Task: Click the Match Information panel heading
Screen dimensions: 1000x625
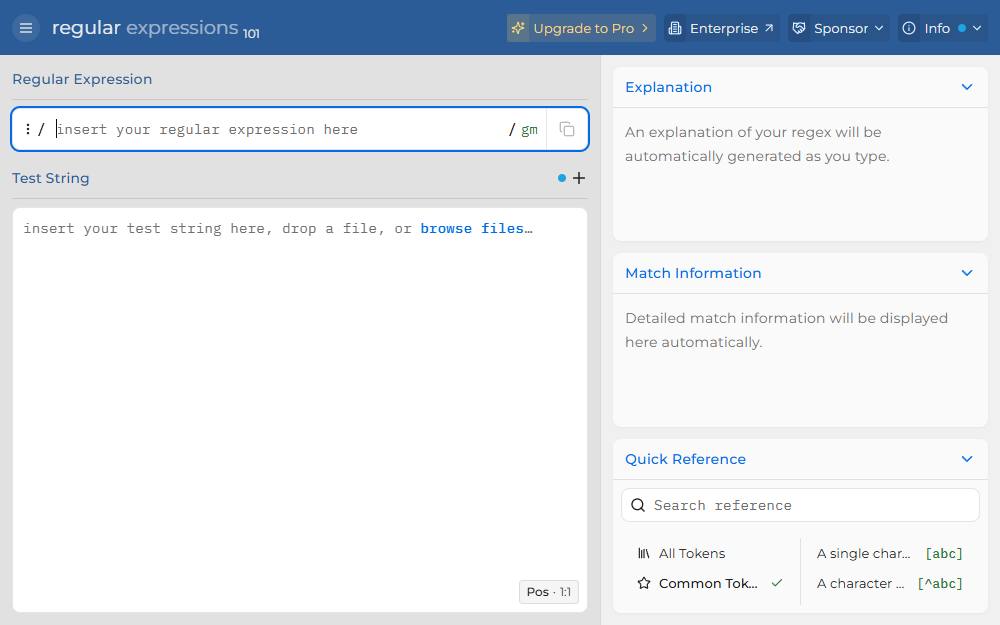Action: coord(693,273)
